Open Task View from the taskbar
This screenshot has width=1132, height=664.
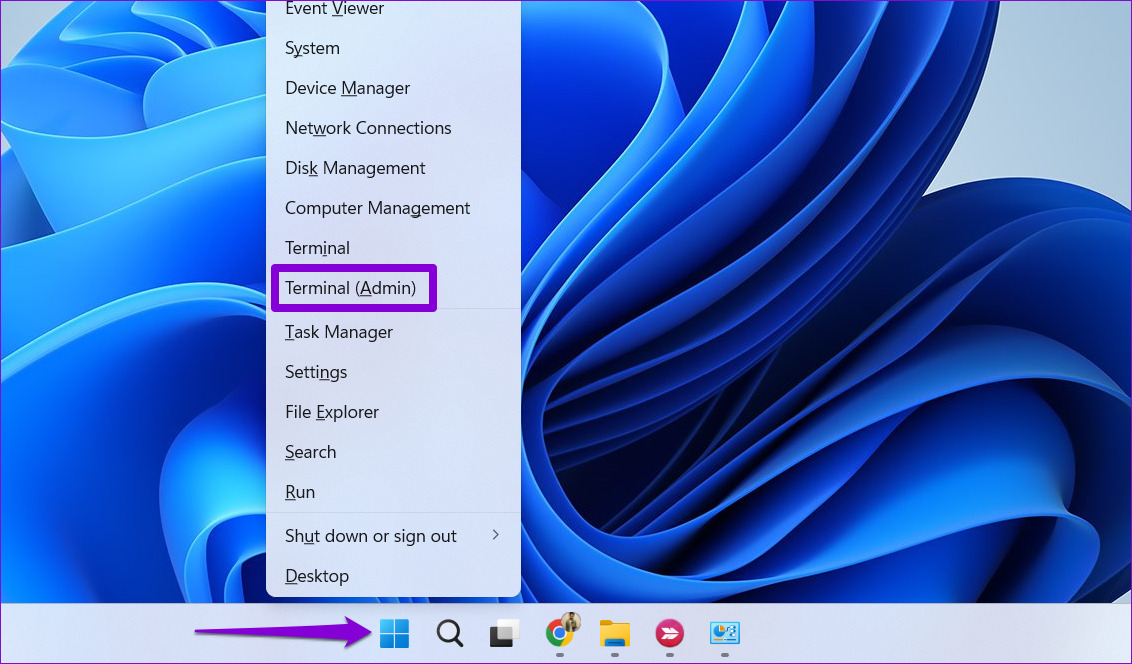click(x=504, y=634)
